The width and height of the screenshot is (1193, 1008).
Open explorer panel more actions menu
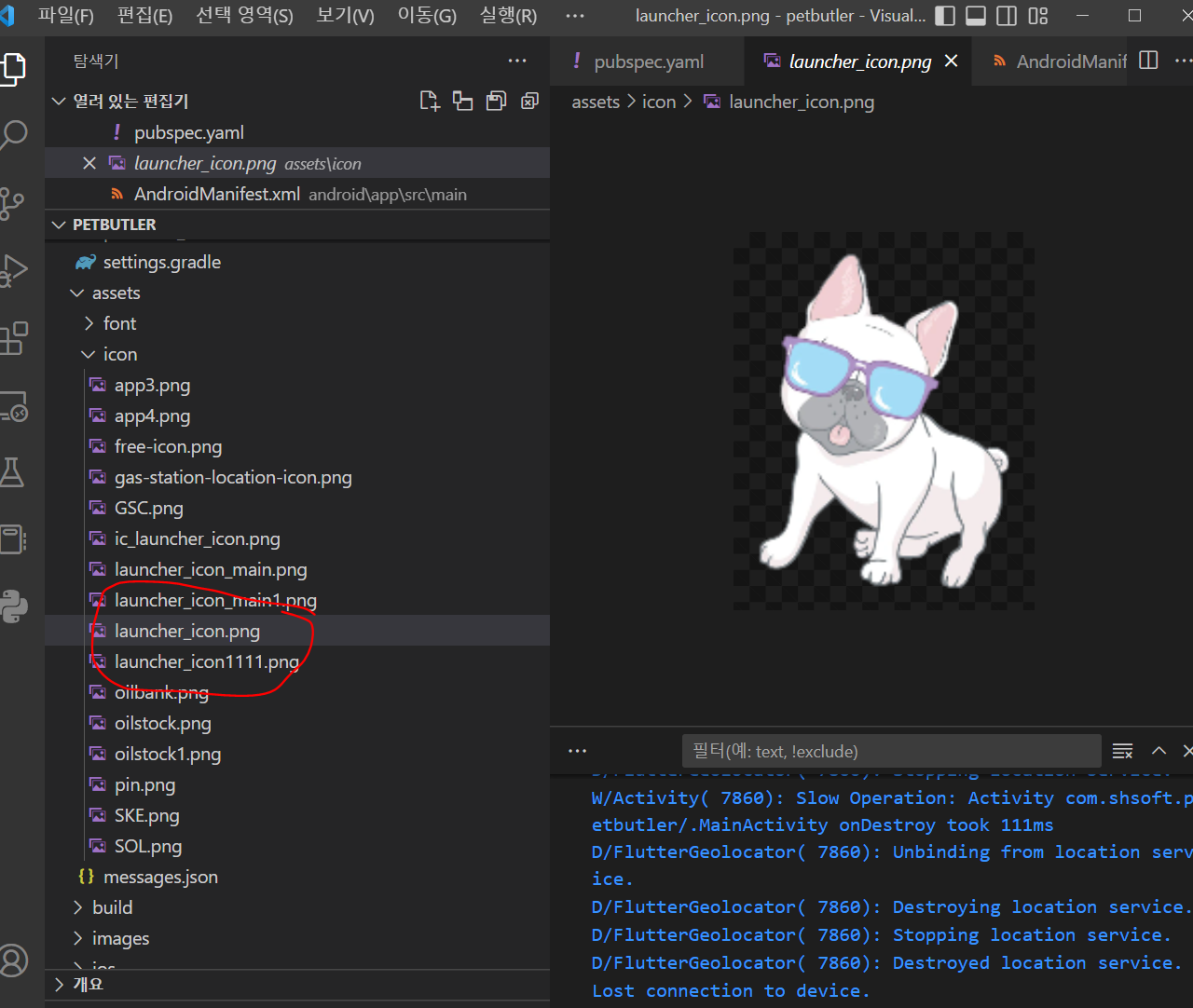pos(517,61)
